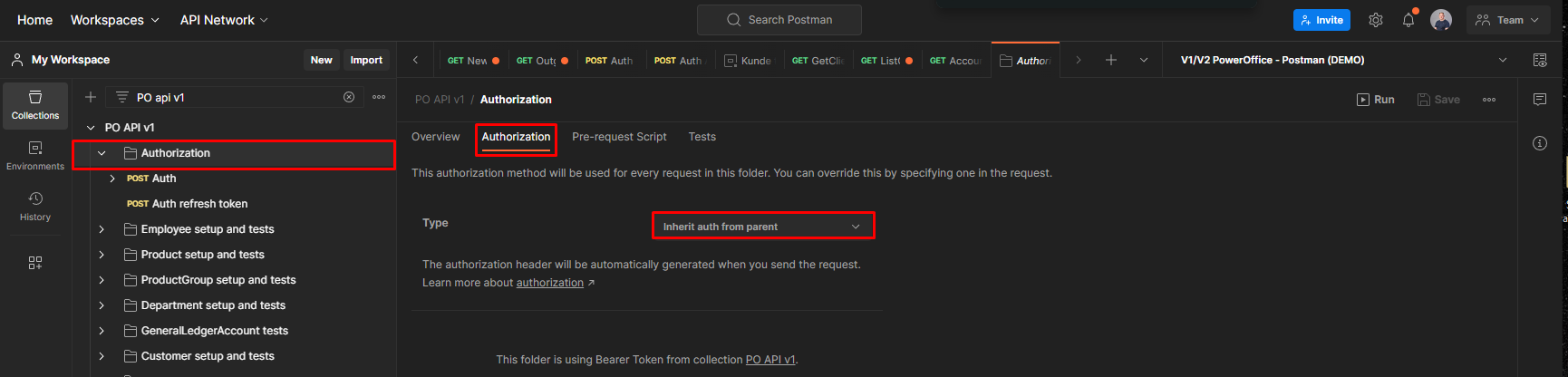Image resolution: width=1568 pixels, height=377 pixels.
Task: Open the info icon on right panel
Action: click(1539, 143)
